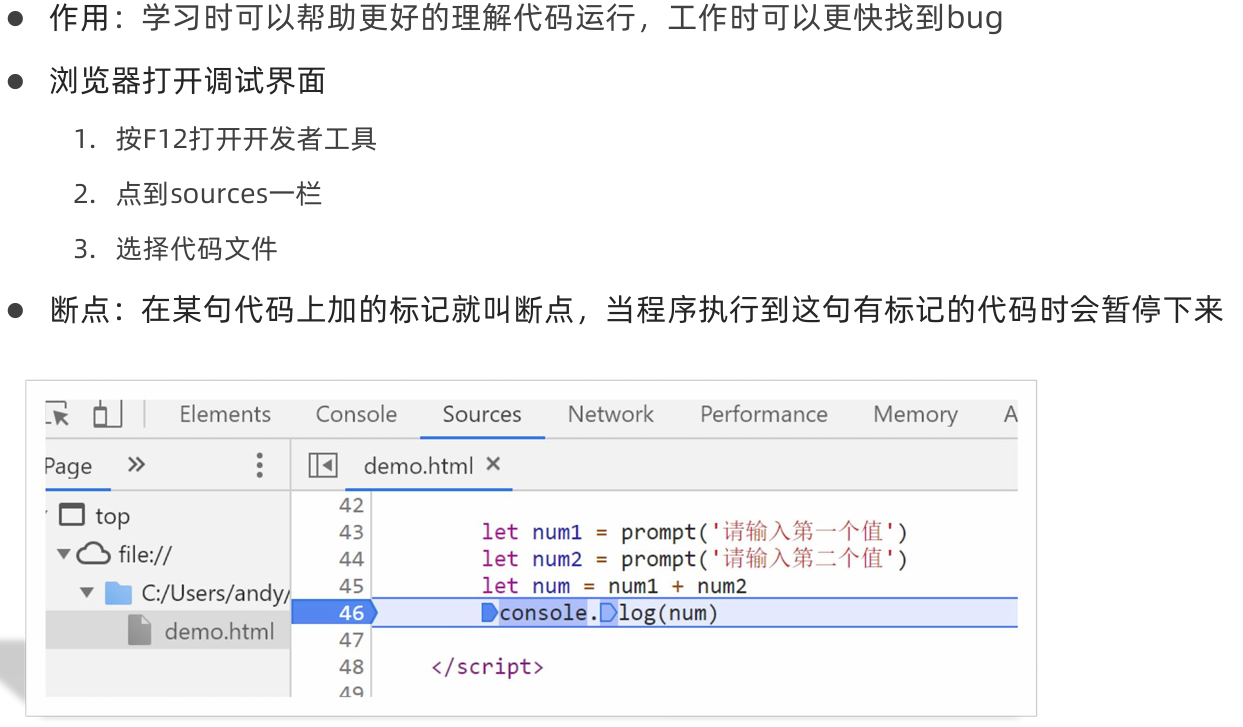The width and height of the screenshot is (1243, 727).
Task: Click the text '选择代码文件'
Action: tap(196, 248)
